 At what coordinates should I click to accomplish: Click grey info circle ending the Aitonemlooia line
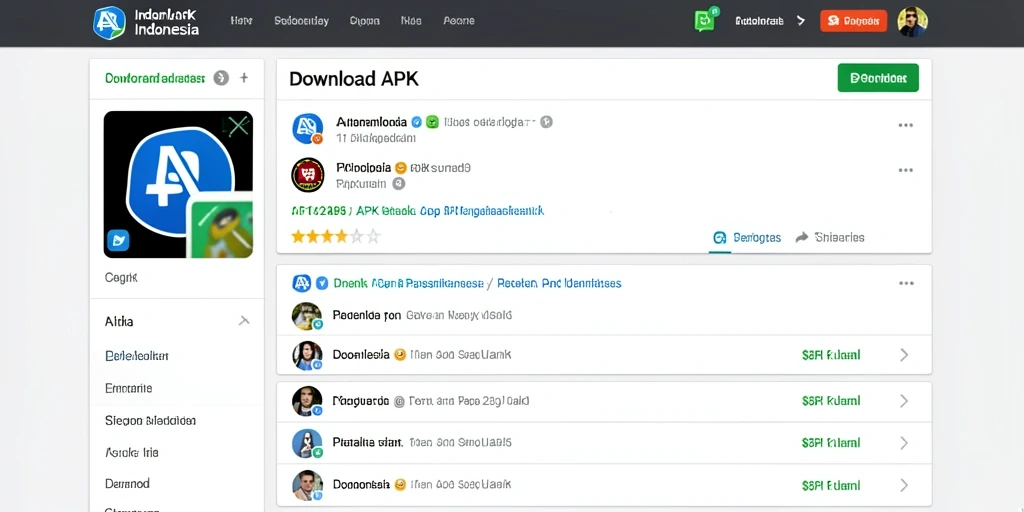coord(547,121)
